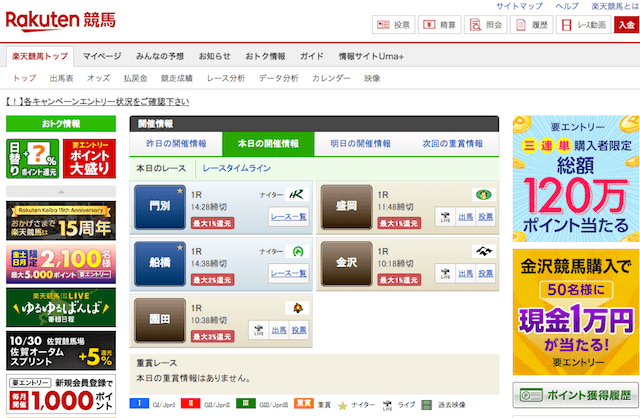This screenshot has height=418, width=640.
Task: Select the ガイド tab
Action: pos(312,56)
